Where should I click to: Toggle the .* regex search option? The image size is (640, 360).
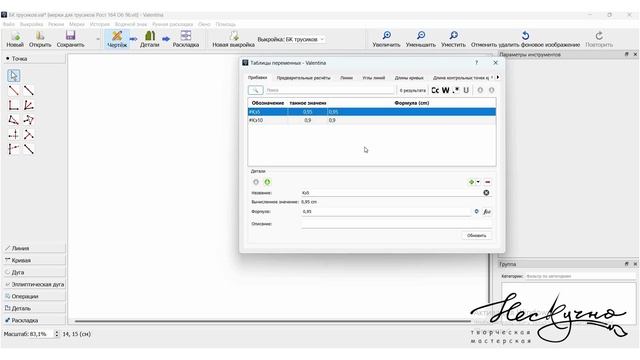click(x=456, y=90)
